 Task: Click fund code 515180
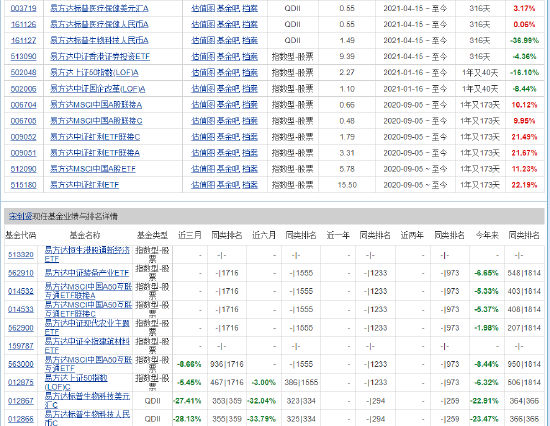coord(24,185)
